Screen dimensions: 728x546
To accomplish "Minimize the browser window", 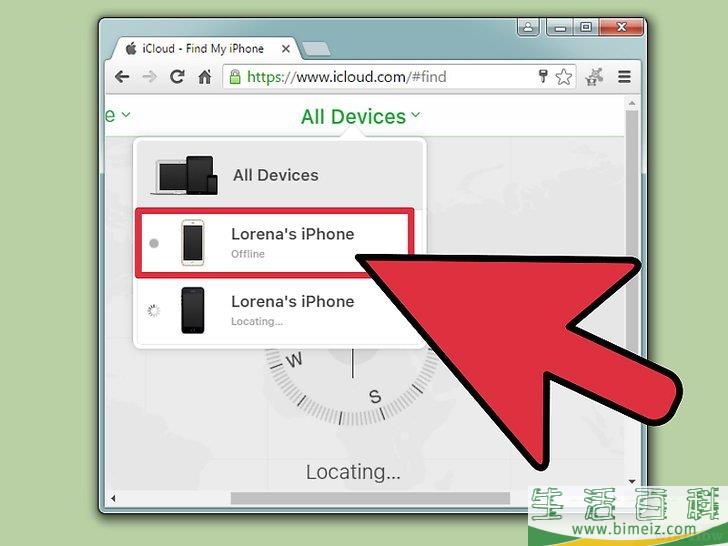I will tap(560, 27).
